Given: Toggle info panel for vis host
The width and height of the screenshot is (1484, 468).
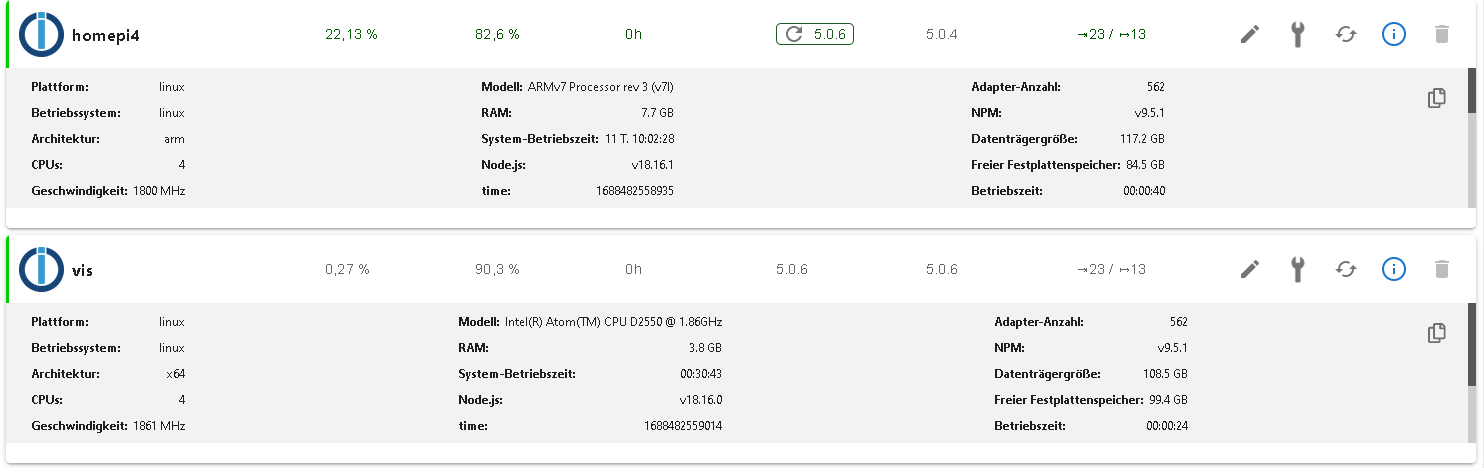Looking at the screenshot, I should [x=1394, y=269].
